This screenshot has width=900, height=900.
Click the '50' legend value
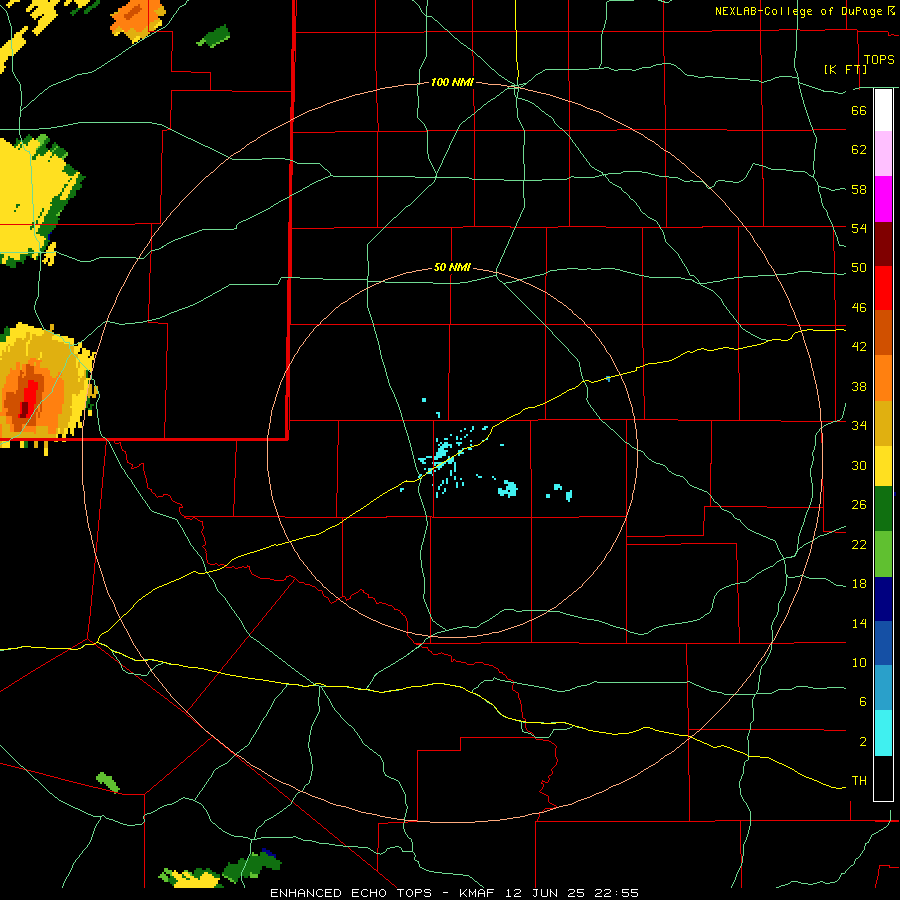coord(859,268)
